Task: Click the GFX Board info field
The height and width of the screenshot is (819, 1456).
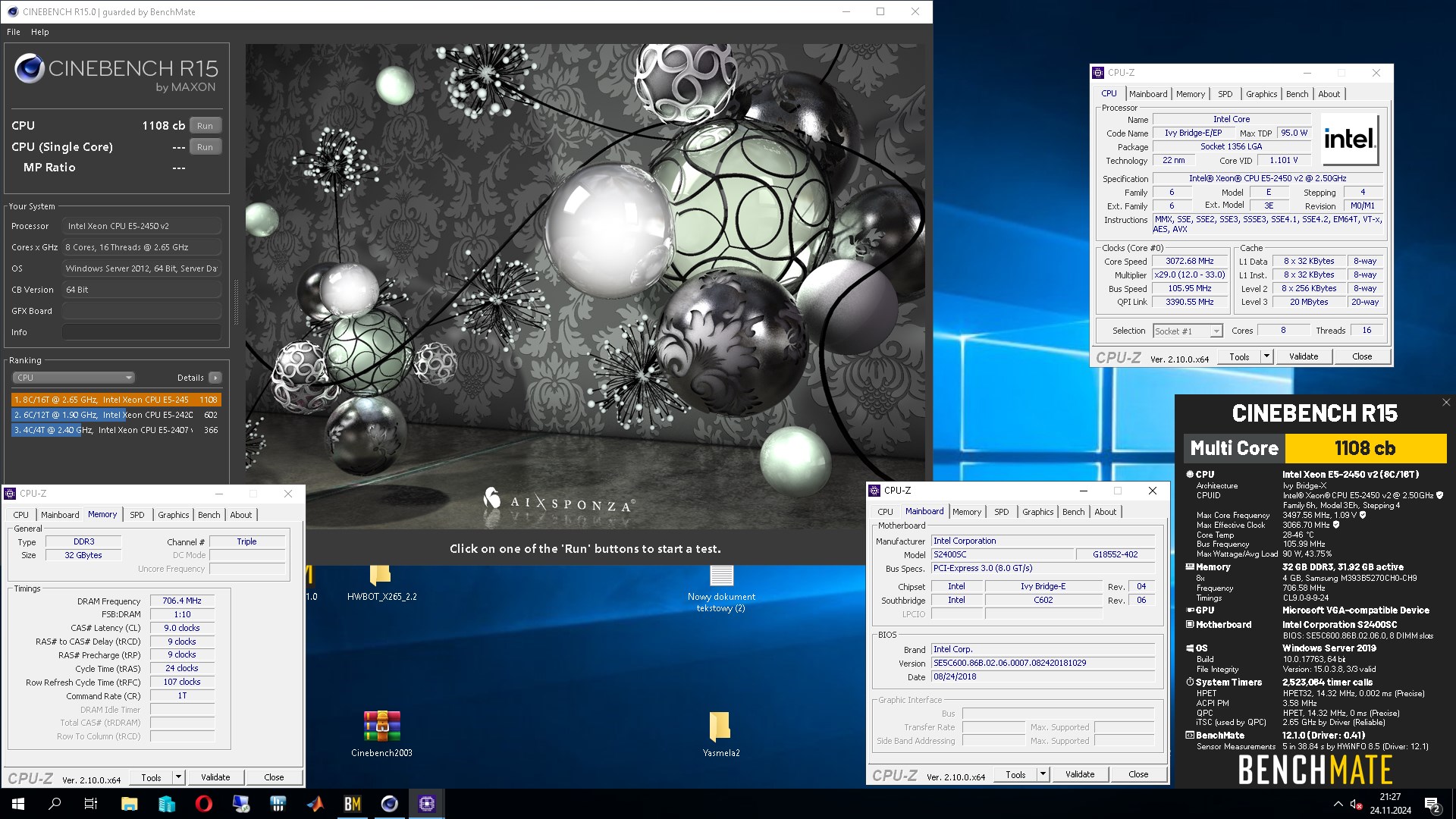Action: [142, 311]
